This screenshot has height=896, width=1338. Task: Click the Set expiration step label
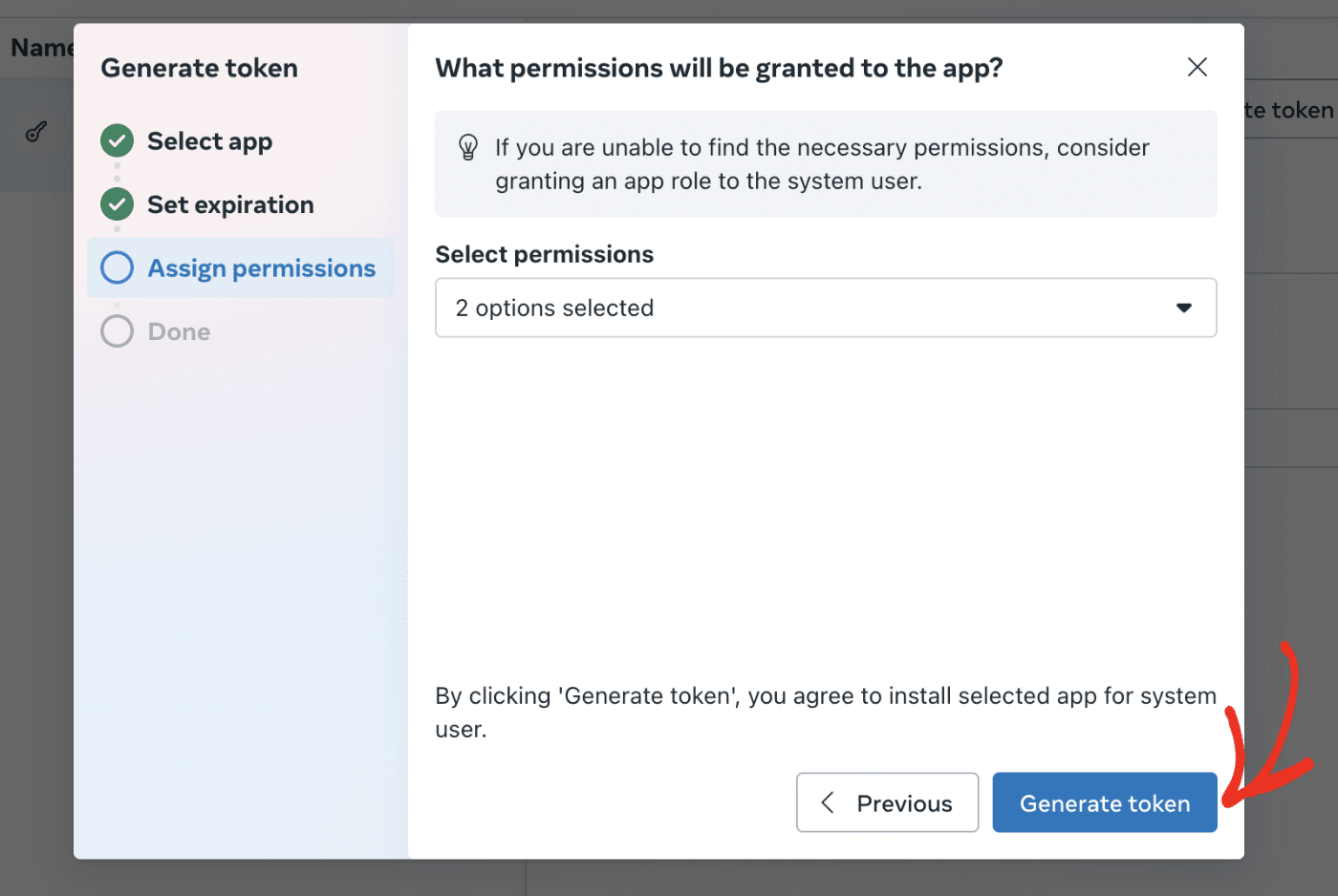230,203
